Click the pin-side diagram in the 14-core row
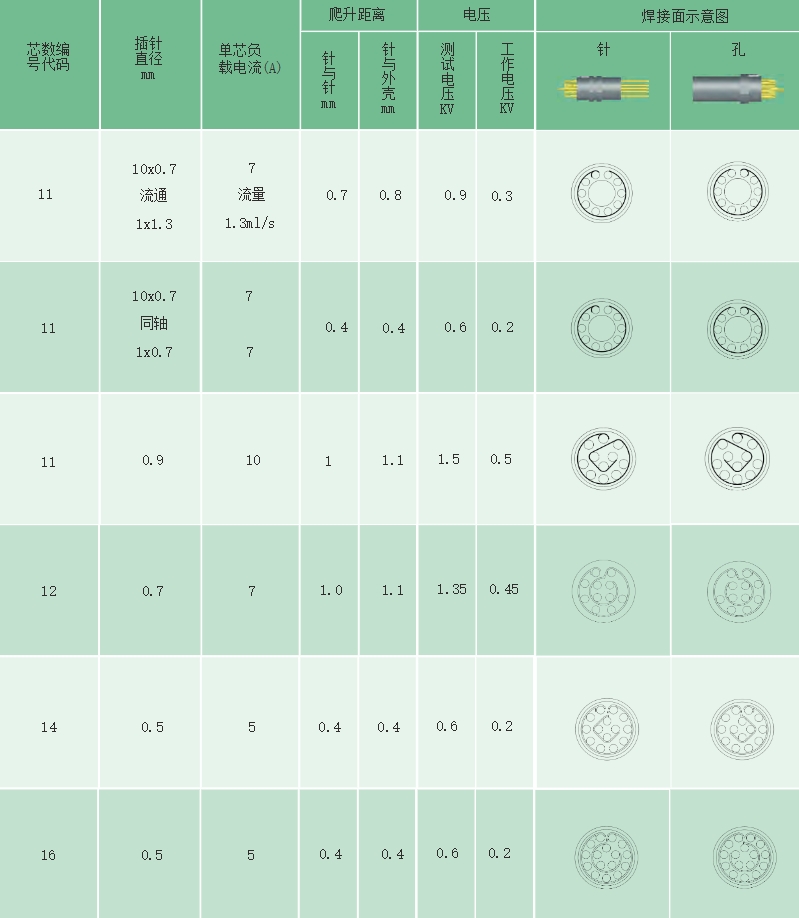The width and height of the screenshot is (799, 918). point(603,723)
